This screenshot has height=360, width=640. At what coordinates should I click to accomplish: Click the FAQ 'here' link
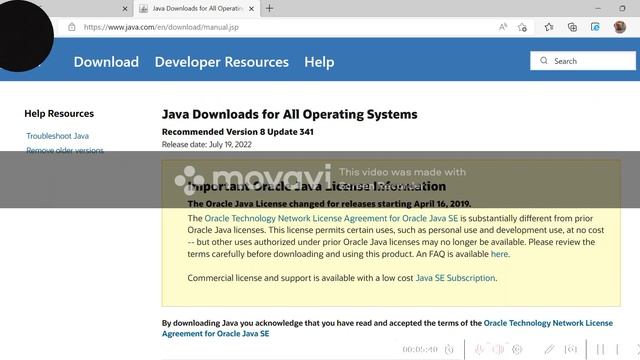tap(500, 254)
